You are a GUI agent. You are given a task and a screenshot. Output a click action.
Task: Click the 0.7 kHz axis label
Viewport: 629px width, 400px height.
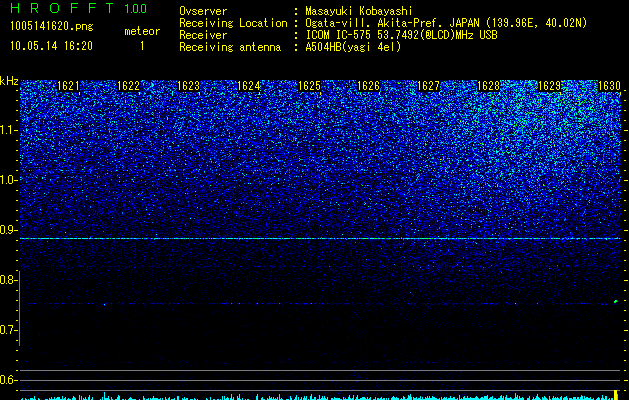pyautogui.click(x=8, y=330)
